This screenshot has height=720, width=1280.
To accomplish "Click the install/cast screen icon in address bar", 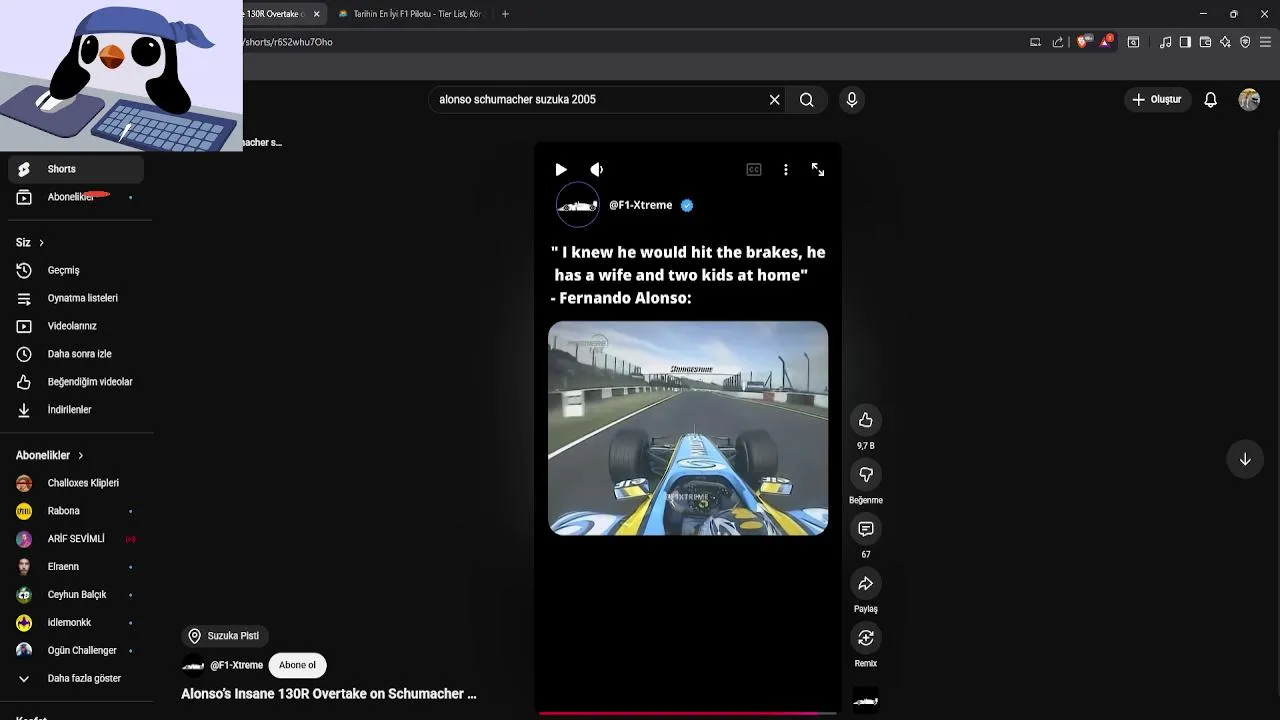I will pyautogui.click(x=1035, y=42).
